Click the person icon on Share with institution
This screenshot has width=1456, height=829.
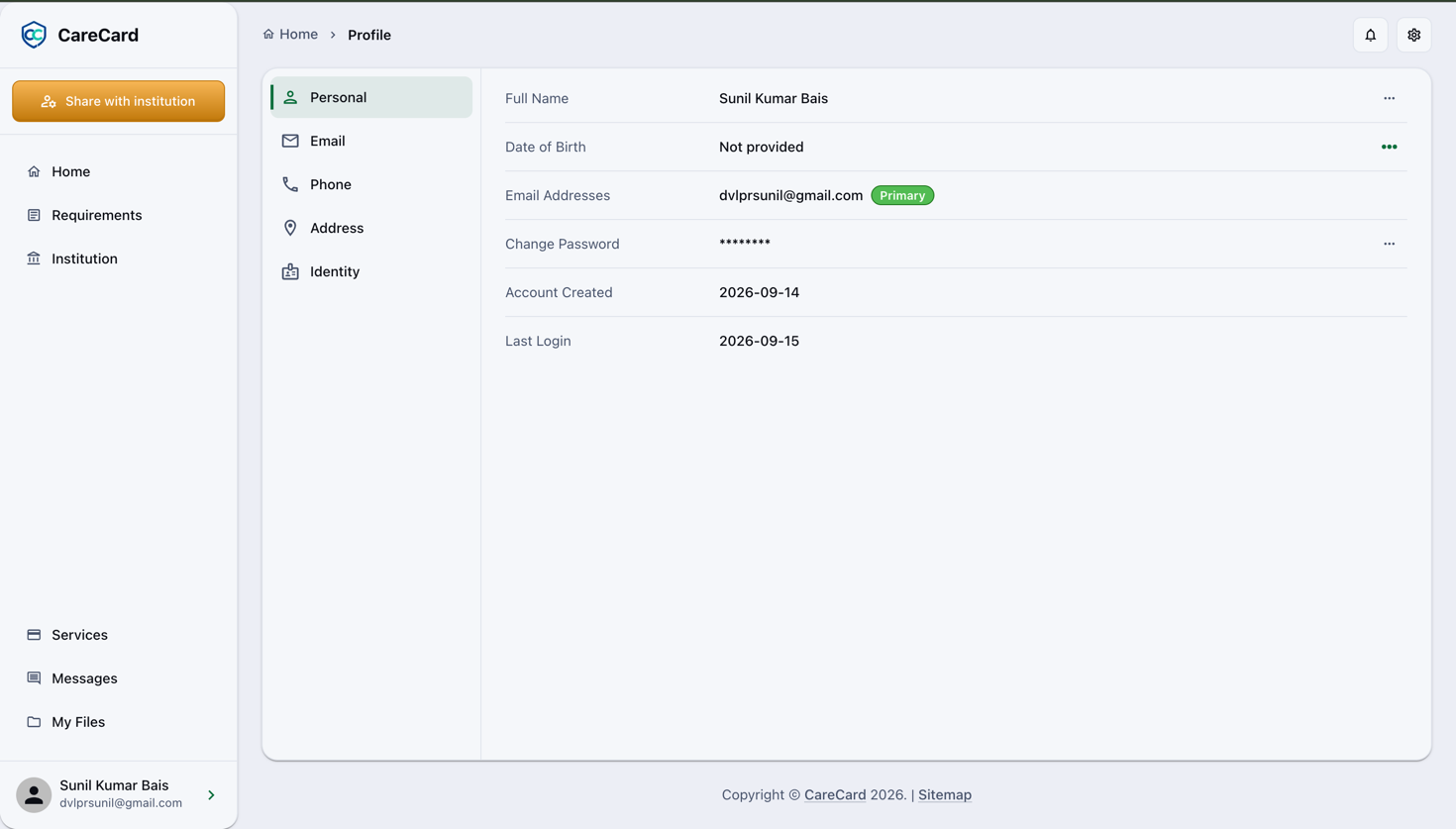[x=49, y=101]
